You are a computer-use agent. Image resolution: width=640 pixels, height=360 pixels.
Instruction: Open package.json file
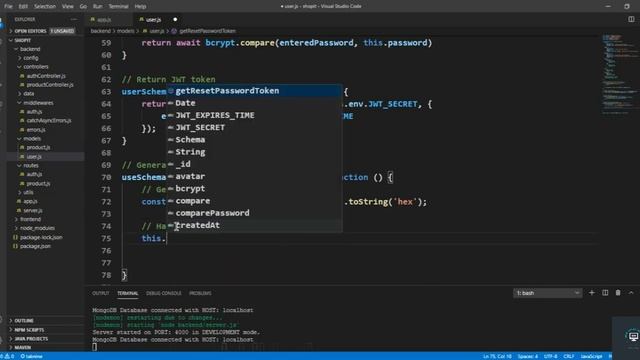click(x=35, y=246)
